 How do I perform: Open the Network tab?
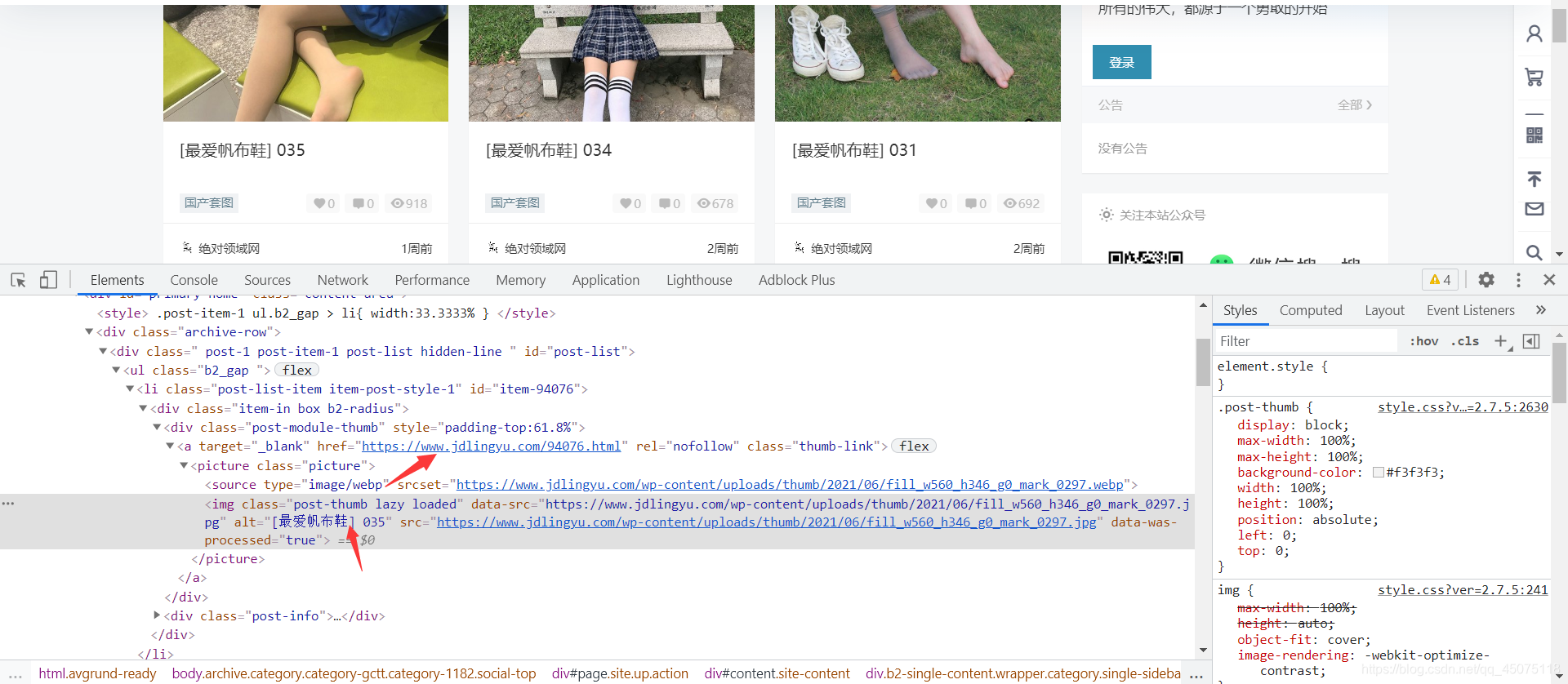(342, 280)
